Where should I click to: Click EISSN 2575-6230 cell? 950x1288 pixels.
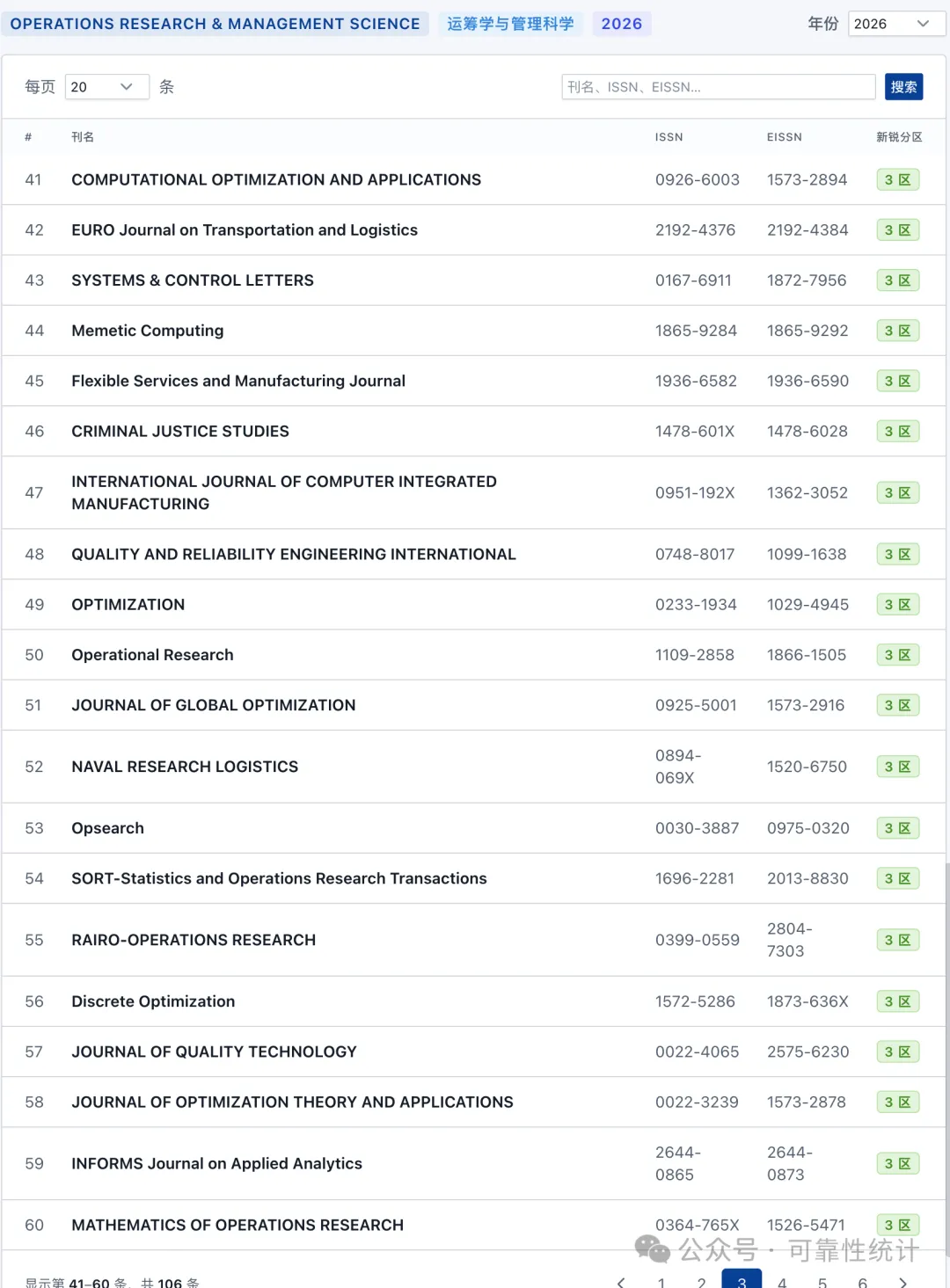tap(808, 1052)
